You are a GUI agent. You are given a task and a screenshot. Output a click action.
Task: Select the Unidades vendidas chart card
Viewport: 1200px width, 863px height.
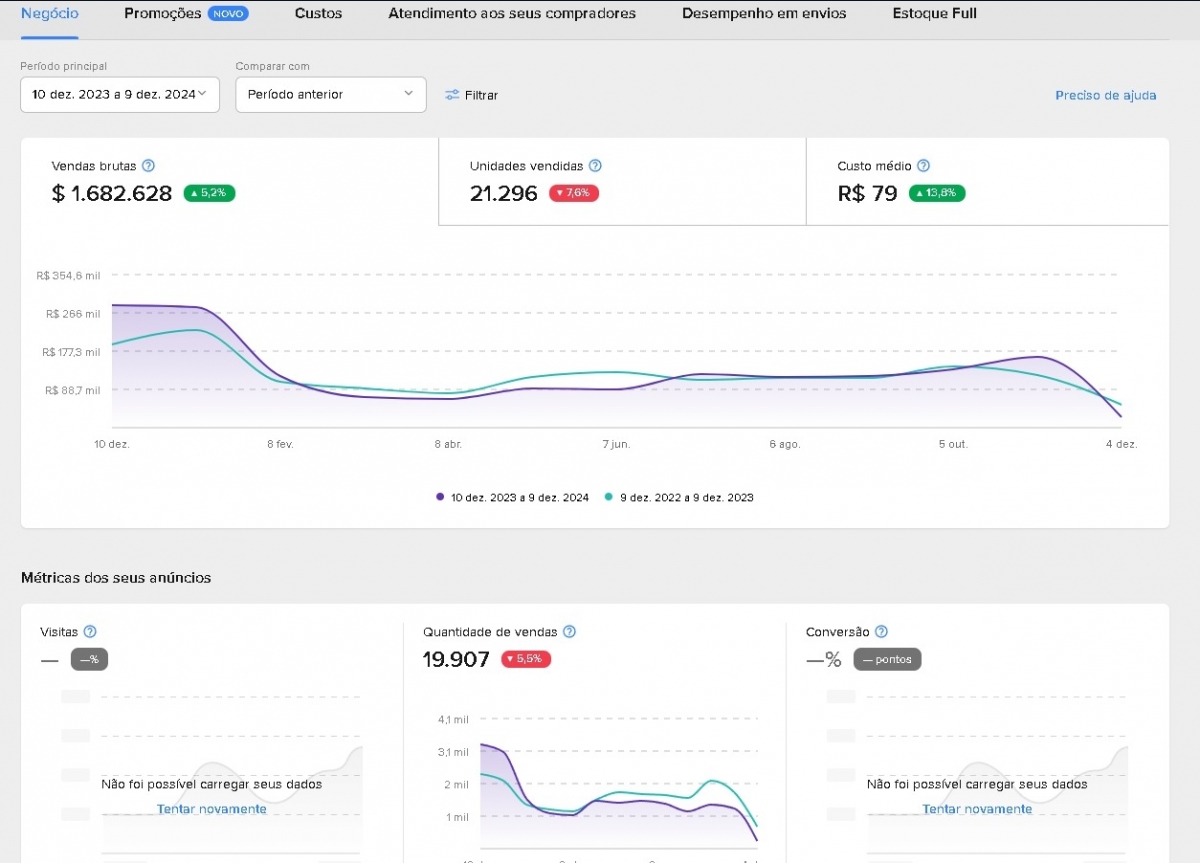pos(622,182)
